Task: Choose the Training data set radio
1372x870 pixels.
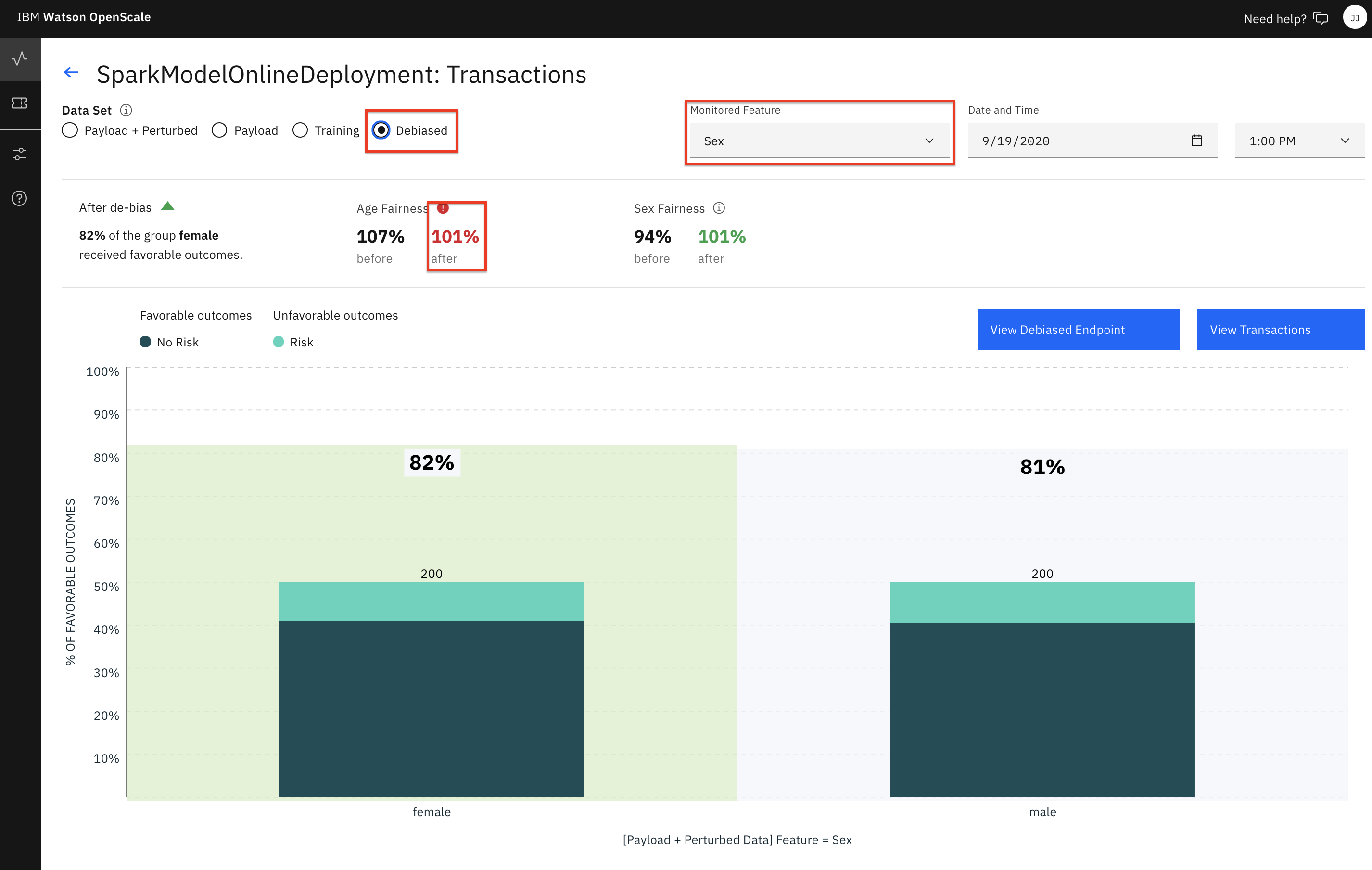Action: coord(300,130)
